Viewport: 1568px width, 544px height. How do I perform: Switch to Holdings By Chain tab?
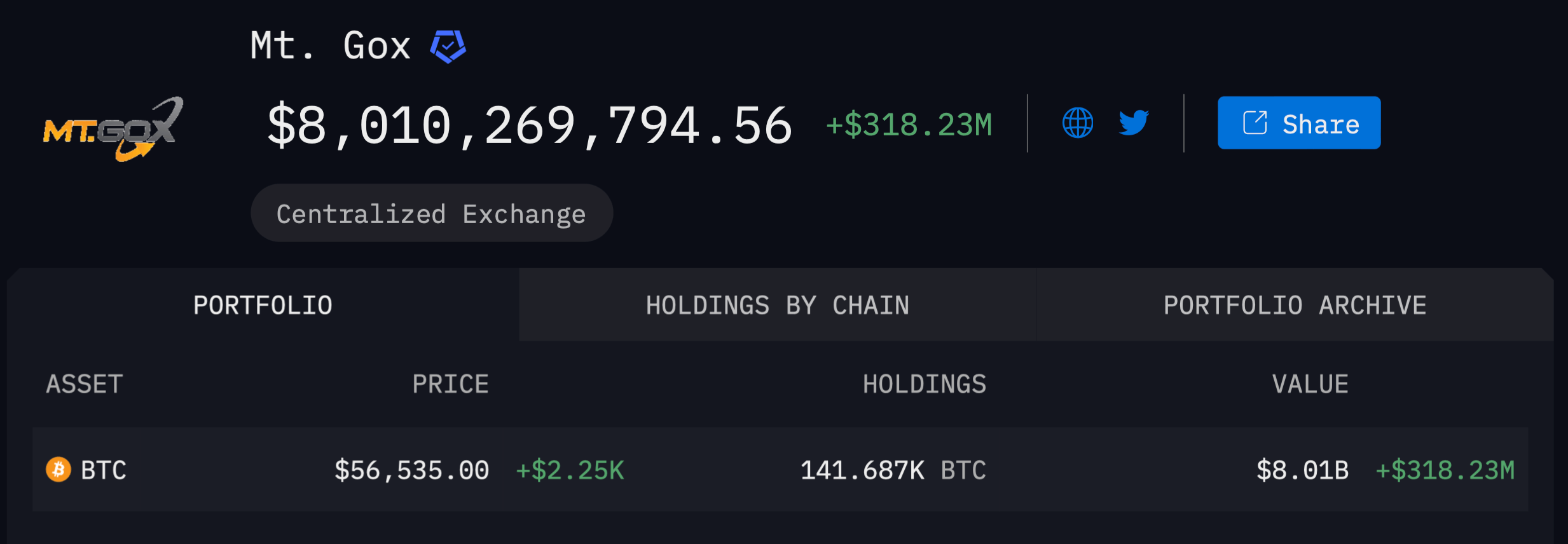[x=778, y=305]
